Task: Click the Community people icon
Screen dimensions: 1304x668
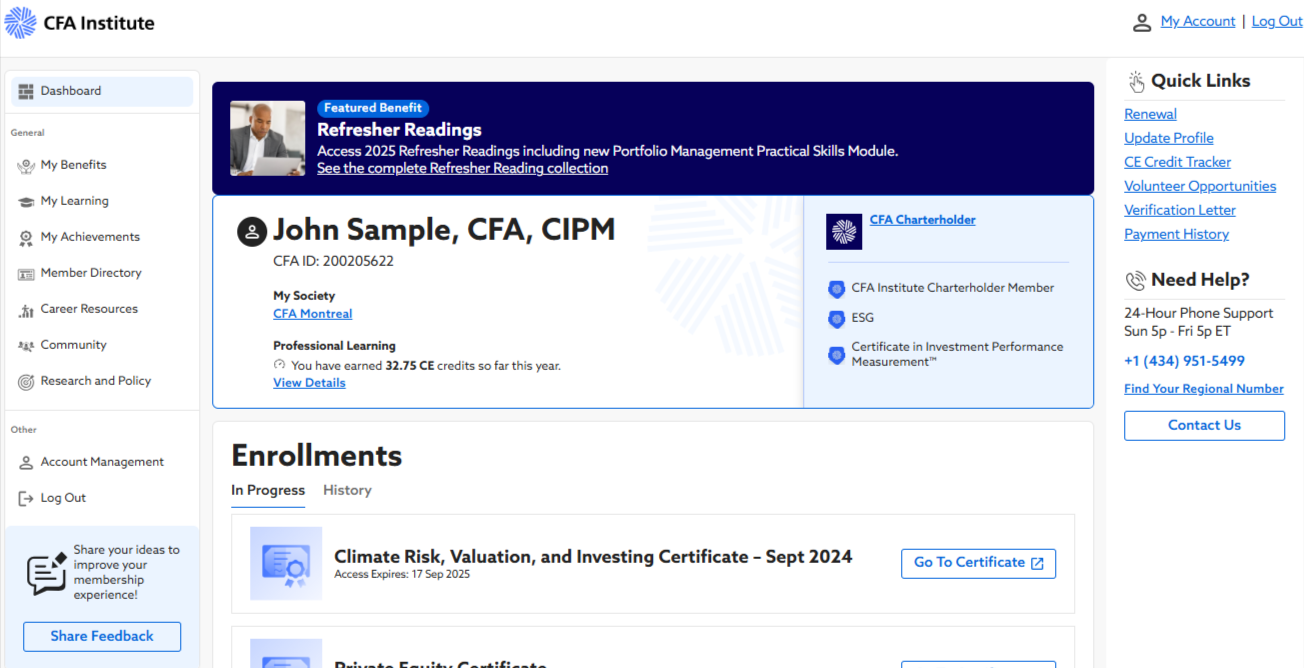Action: click(26, 346)
